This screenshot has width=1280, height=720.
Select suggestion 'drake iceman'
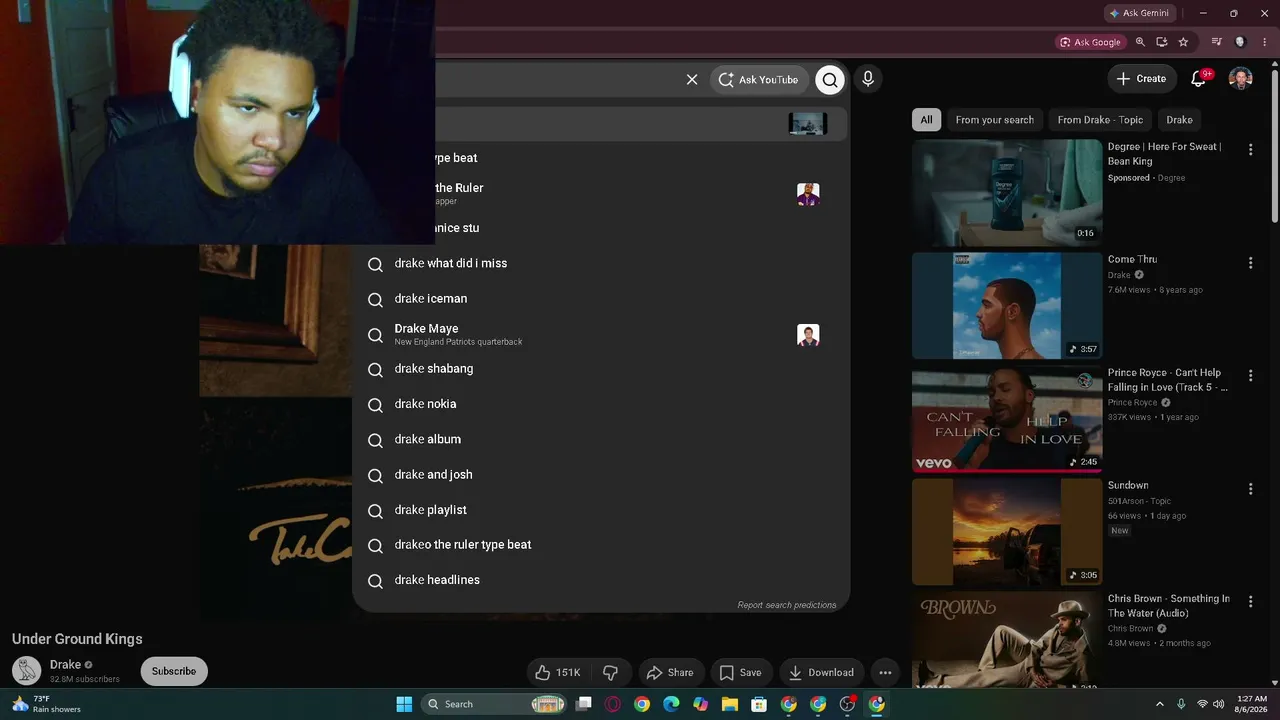tap(601, 299)
